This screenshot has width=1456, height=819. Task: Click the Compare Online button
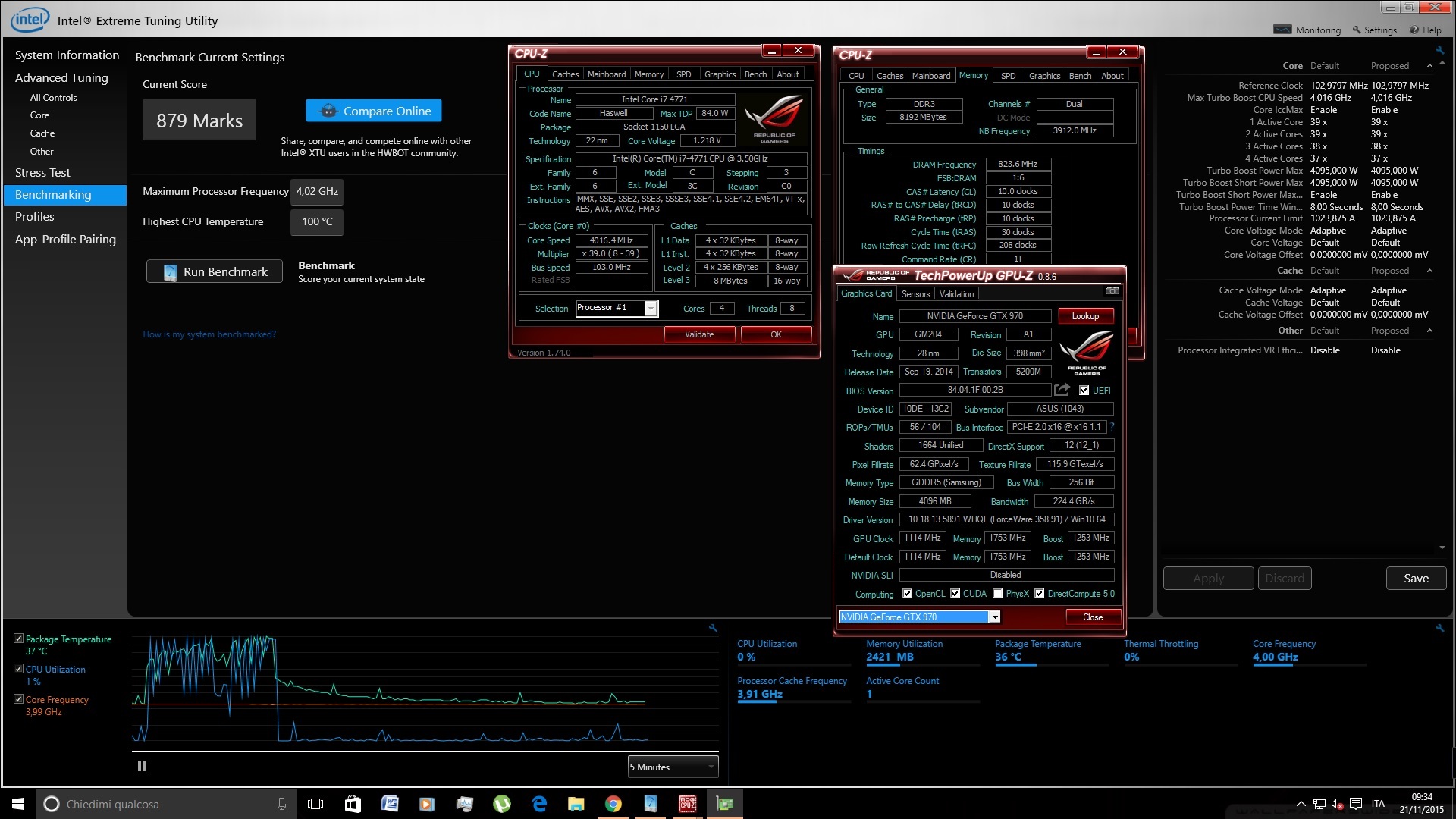point(374,111)
